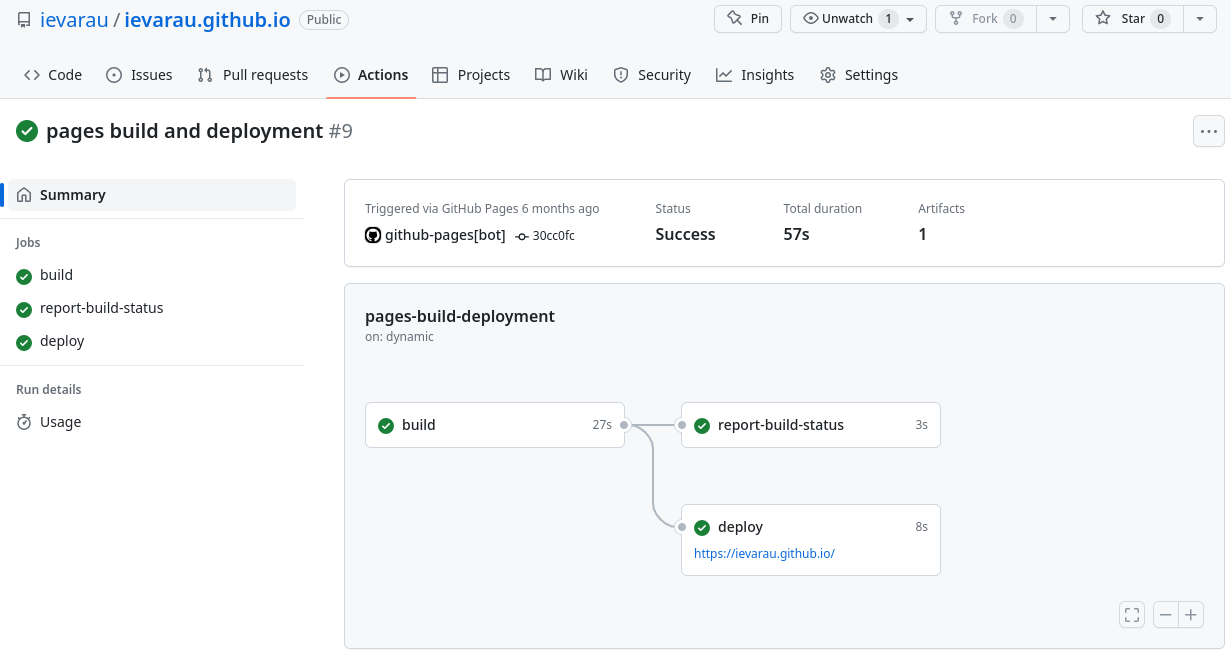Star this repository

click(1132, 19)
